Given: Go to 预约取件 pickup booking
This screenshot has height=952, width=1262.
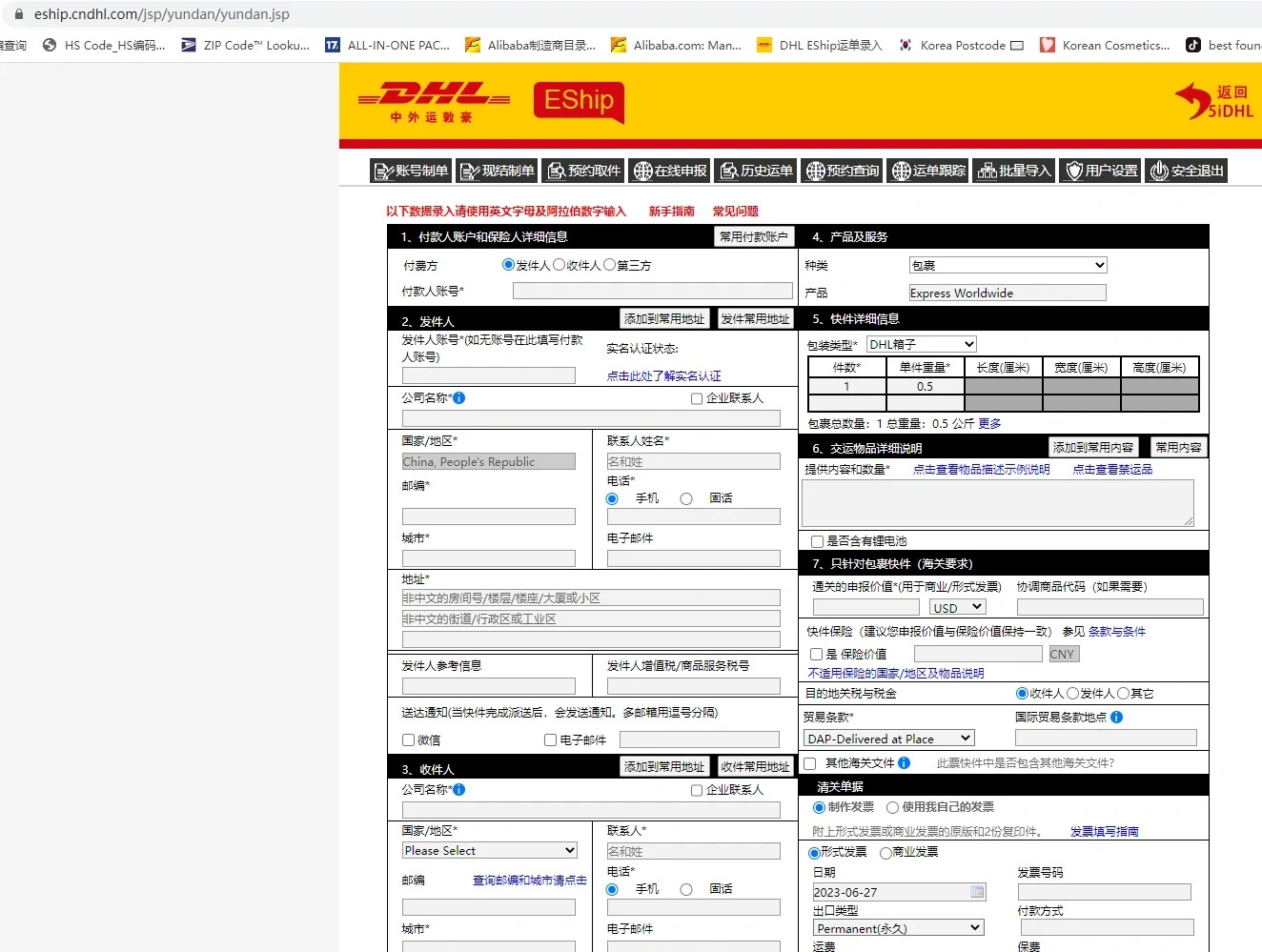Looking at the screenshot, I should pyautogui.click(x=583, y=171).
